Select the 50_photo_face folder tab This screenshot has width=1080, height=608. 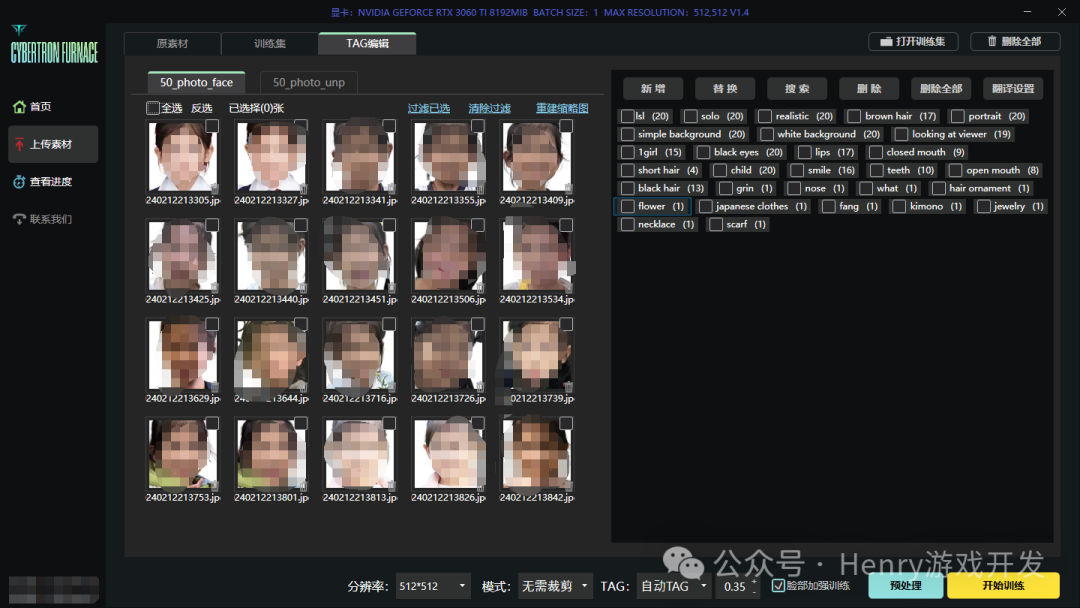coord(196,82)
